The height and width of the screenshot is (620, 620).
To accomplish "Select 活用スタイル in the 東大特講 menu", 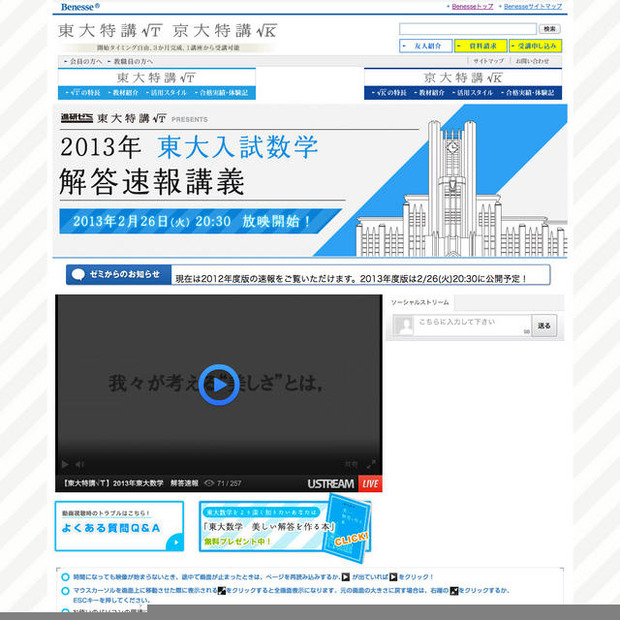I will pos(166,93).
